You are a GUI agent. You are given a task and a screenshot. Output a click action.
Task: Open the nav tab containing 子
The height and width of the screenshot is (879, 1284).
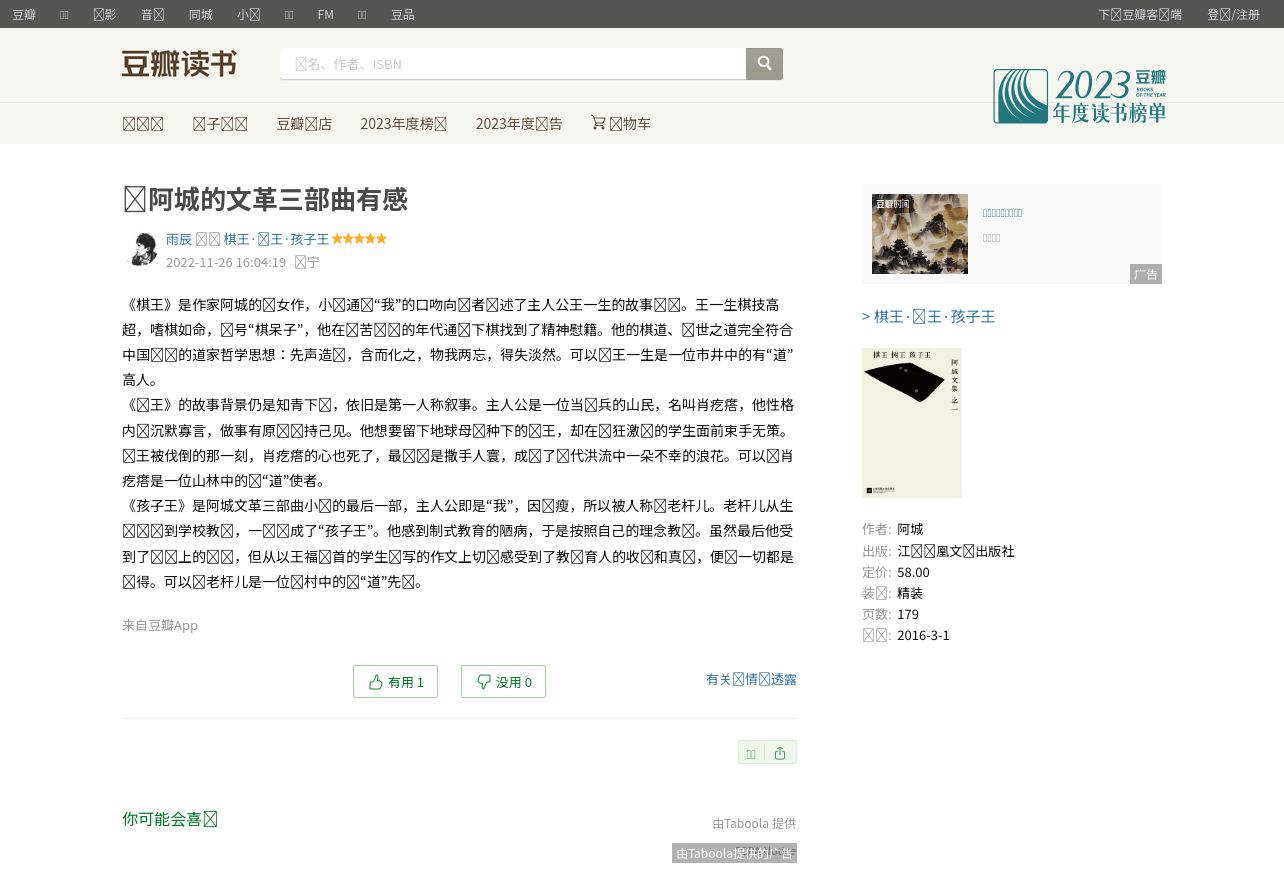[x=220, y=123]
